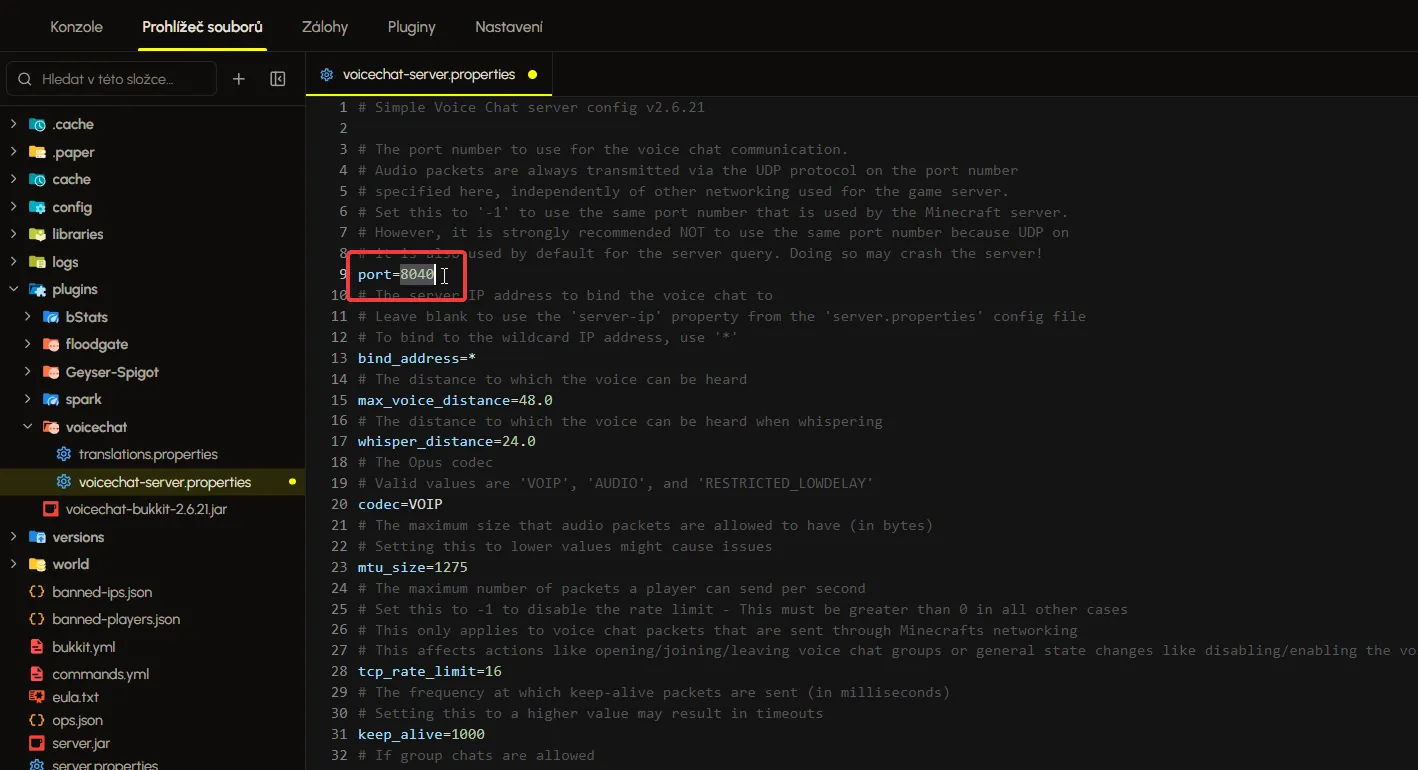
Task: Click the server.jar file icon
Action: (x=37, y=743)
